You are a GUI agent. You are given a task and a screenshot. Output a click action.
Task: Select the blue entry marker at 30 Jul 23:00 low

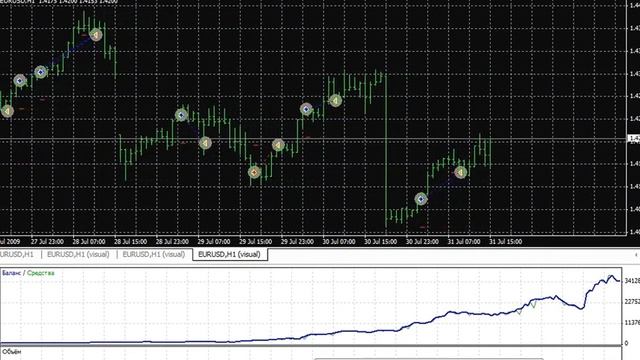[x=421, y=199]
